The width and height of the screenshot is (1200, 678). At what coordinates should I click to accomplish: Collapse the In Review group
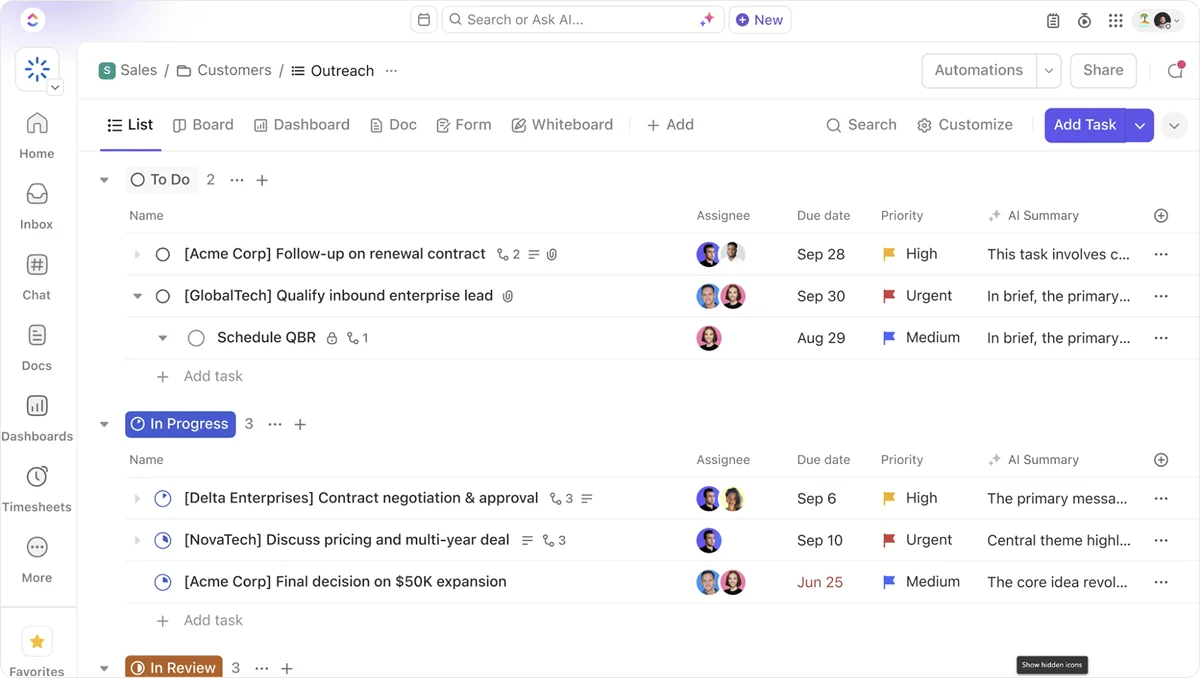[104, 668]
